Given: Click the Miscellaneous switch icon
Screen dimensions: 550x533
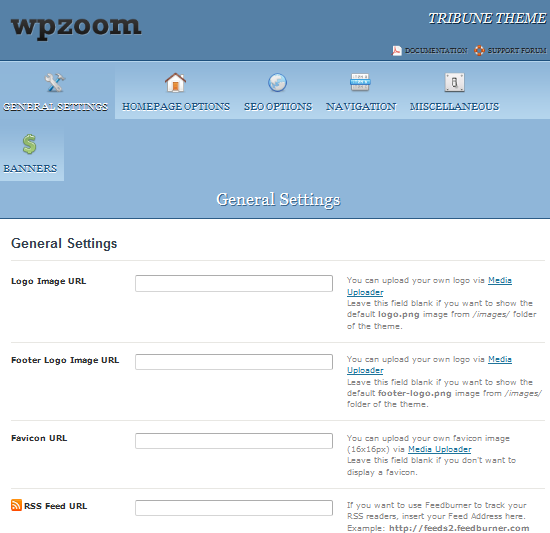Looking at the screenshot, I should pyautogui.click(x=455, y=83).
